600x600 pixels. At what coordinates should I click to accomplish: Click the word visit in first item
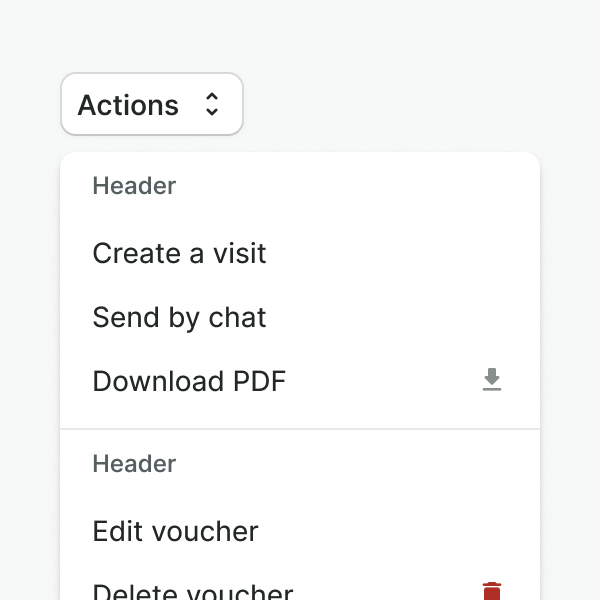point(240,254)
